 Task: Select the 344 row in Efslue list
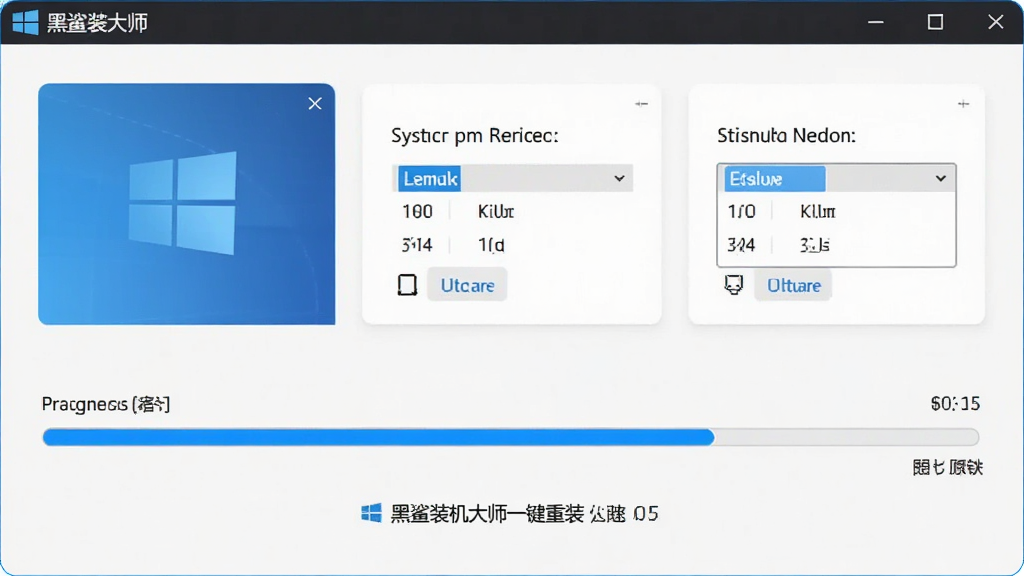click(x=836, y=245)
